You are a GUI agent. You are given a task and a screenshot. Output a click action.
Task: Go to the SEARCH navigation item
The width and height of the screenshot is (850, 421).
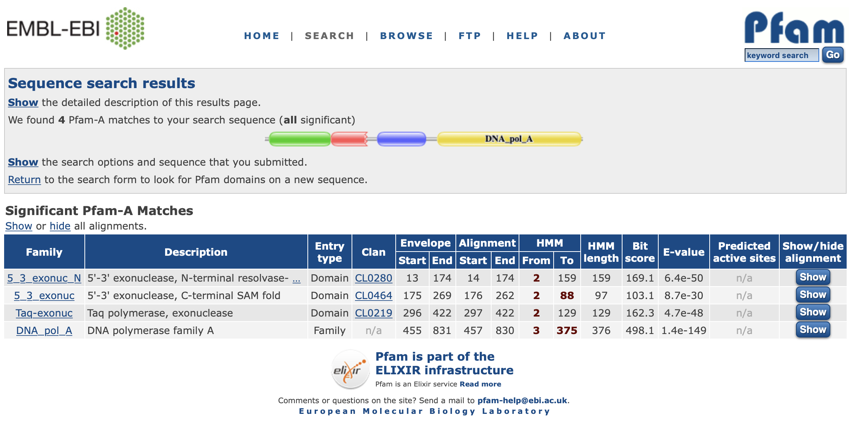(329, 36)
